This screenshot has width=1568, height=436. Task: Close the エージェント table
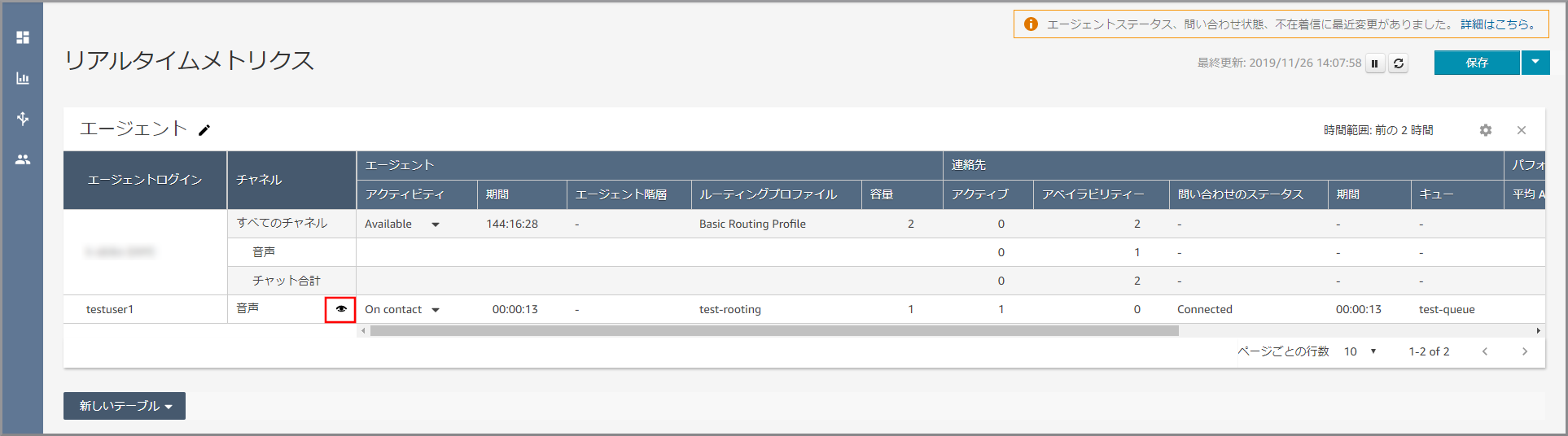coord(1522,130)
